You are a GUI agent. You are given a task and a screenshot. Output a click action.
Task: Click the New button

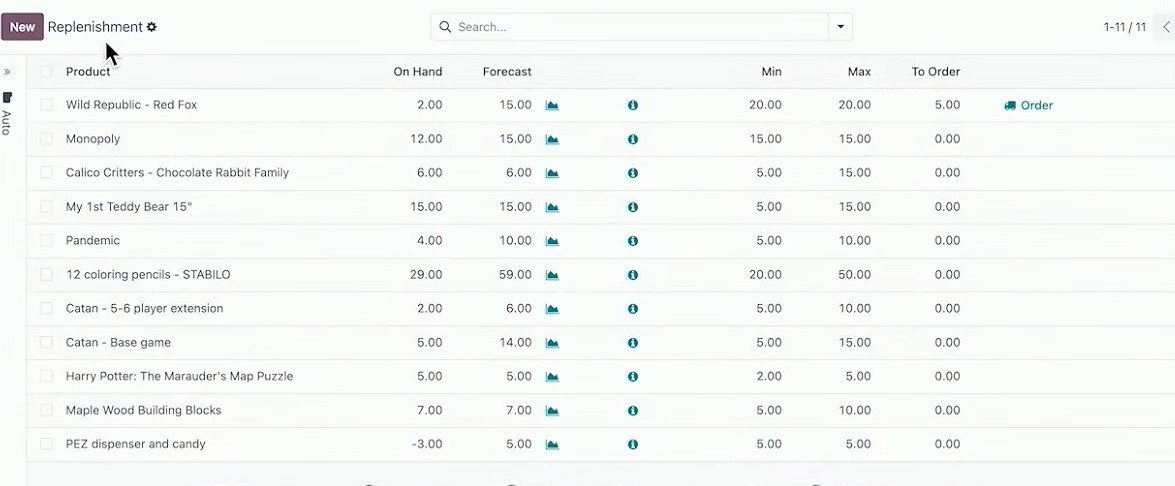[x=22, y=27]
